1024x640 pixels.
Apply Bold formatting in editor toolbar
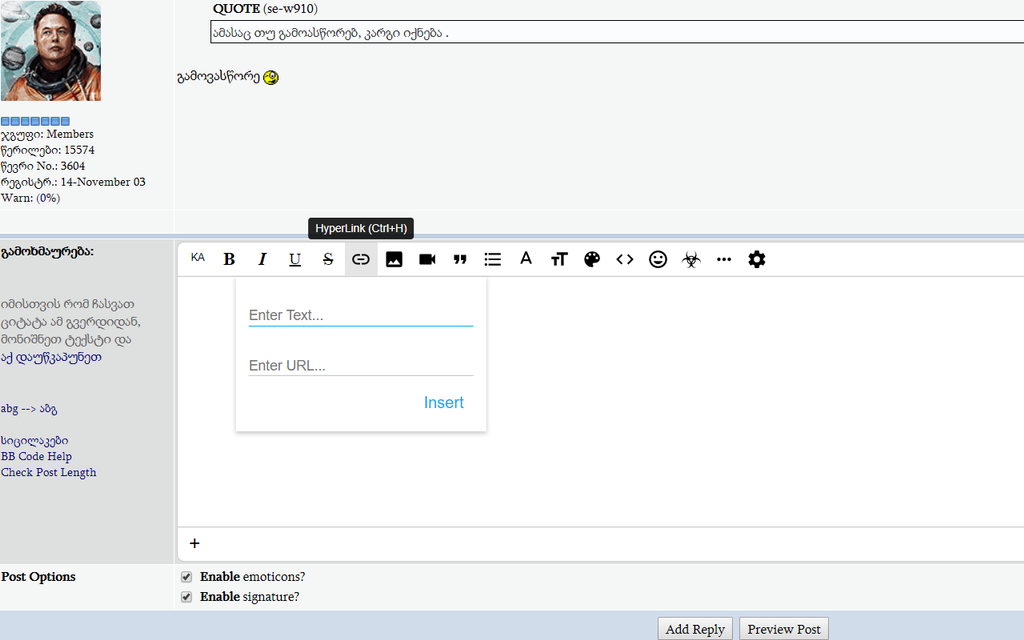coord(229,259)
